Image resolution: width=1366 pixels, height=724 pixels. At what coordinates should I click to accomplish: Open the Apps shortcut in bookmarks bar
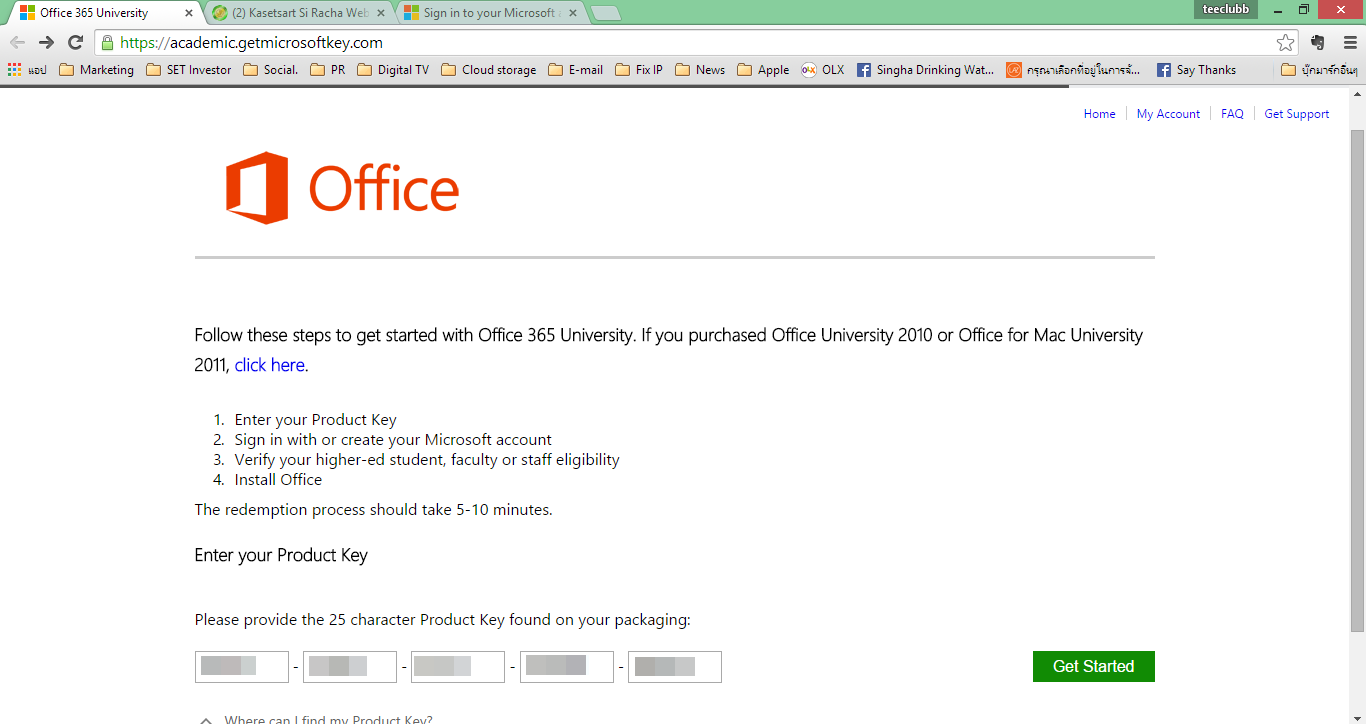(x=27, y=70)
